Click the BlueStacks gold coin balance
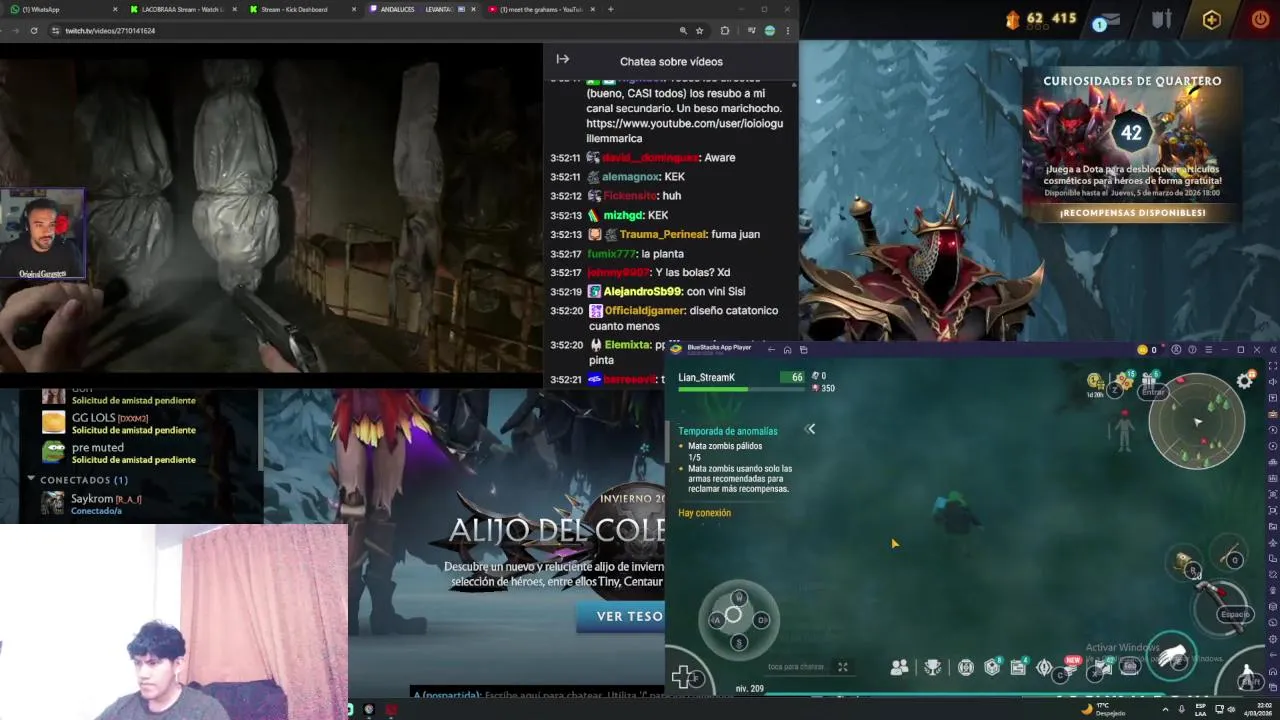1280x720 pixels. (1147, 350)
